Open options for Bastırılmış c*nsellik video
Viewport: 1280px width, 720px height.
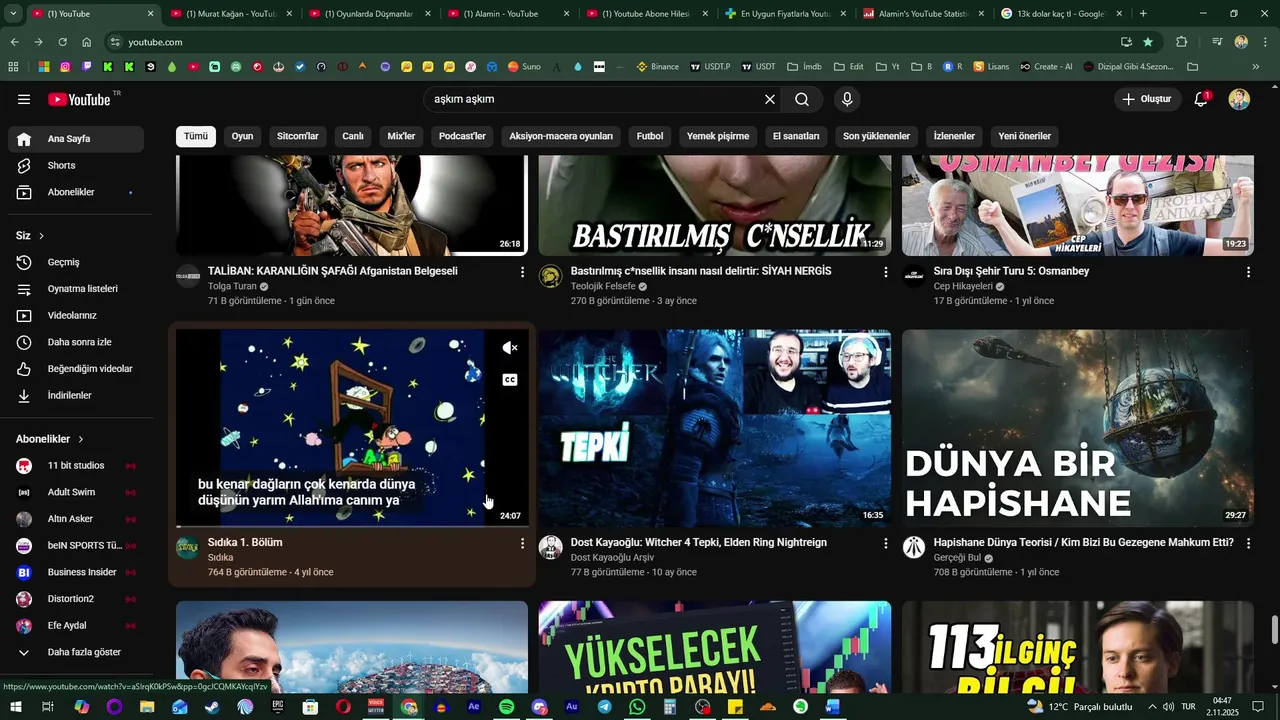click(885, 272)
